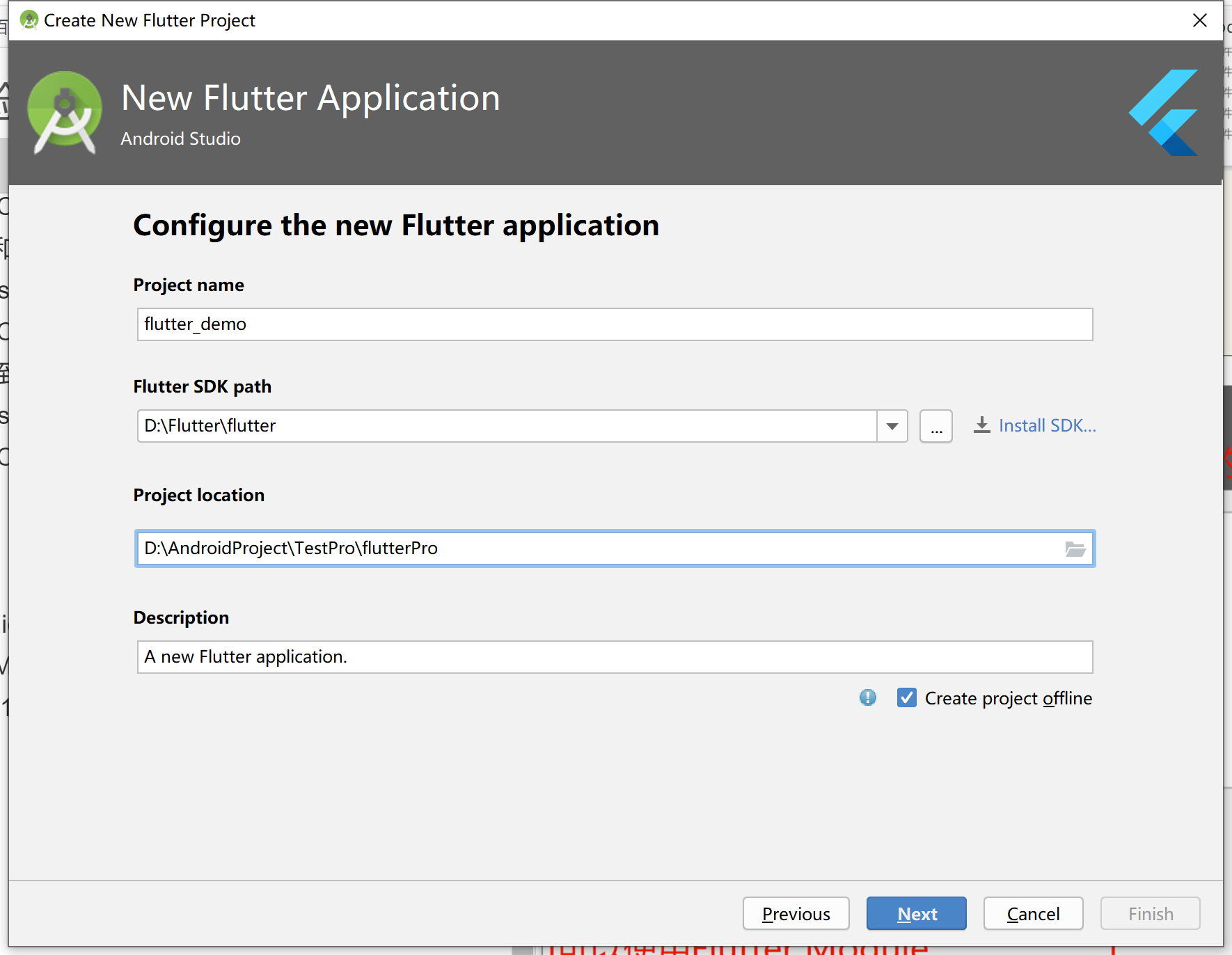1232x955 pixels.
Task: Click the 'Project name' label
Action: pos(189,285)
